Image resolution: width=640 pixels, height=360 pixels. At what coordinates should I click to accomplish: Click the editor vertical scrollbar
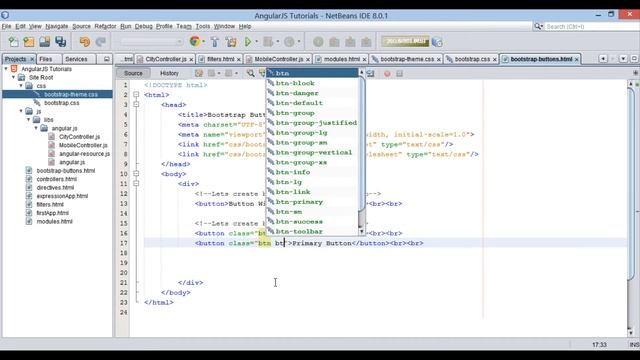tap(631, 208)
